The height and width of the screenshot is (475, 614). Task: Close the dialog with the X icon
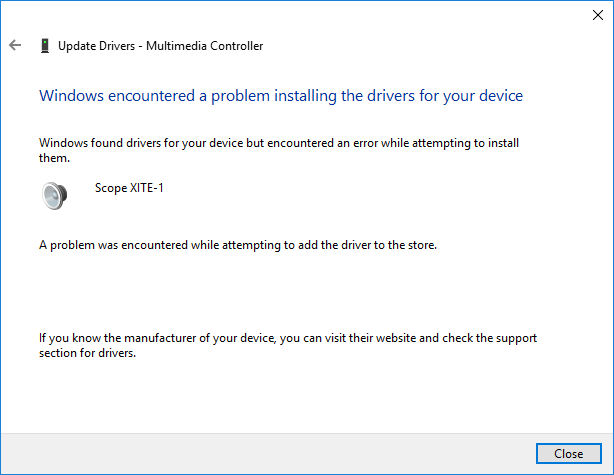tap(598, 15)
